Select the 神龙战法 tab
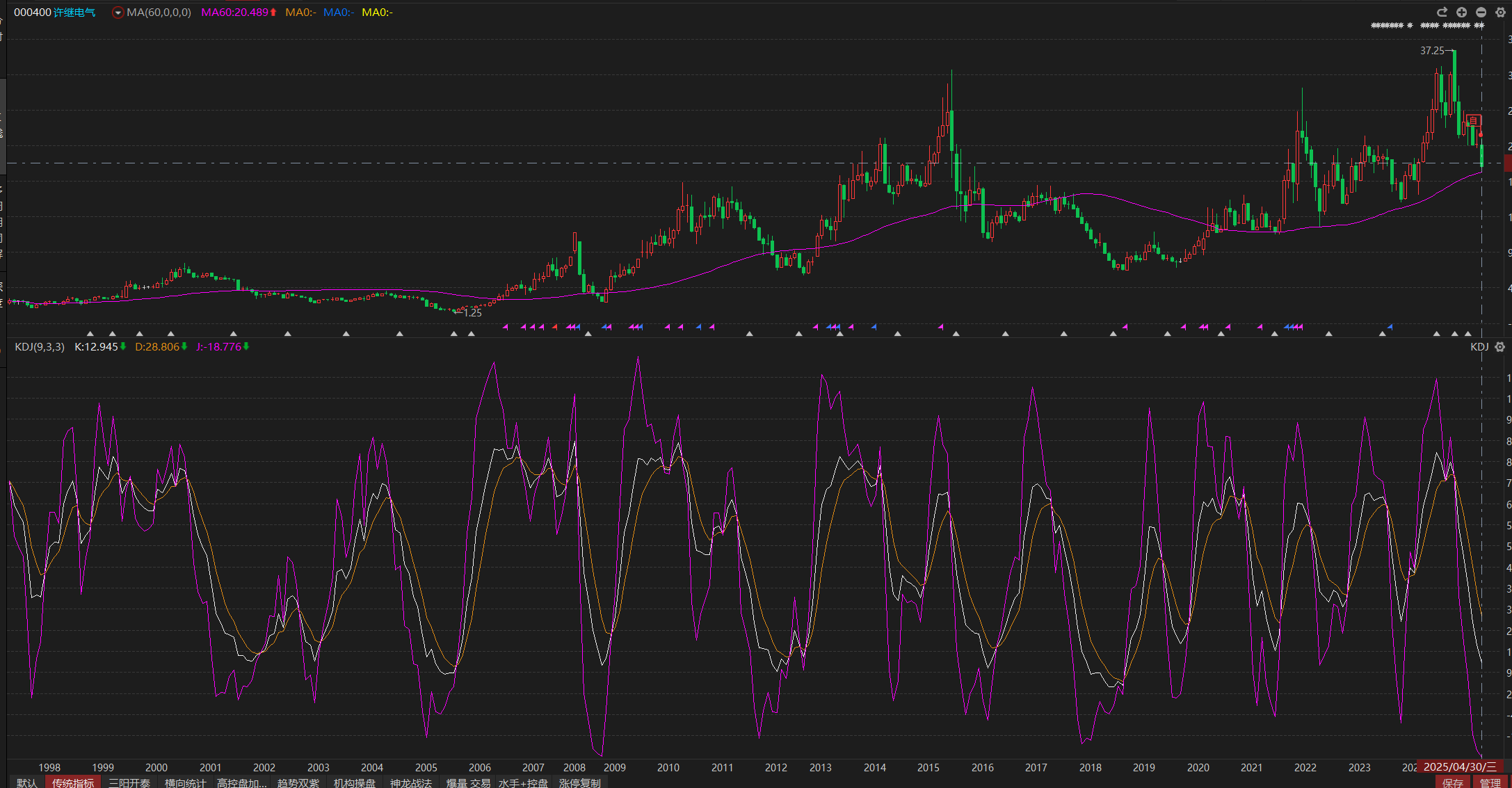This screenshot has width=1512, height=788. pos(411,782)
